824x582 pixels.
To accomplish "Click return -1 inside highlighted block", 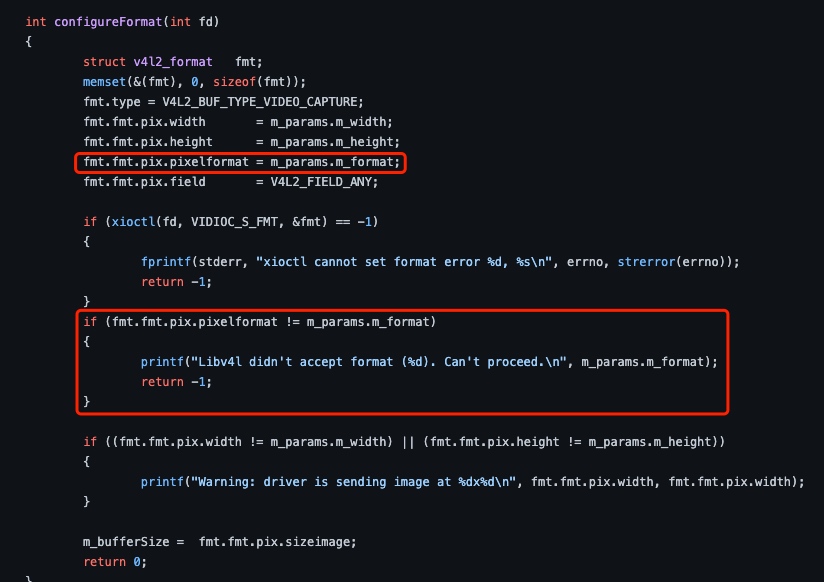I will click(176, 382).
